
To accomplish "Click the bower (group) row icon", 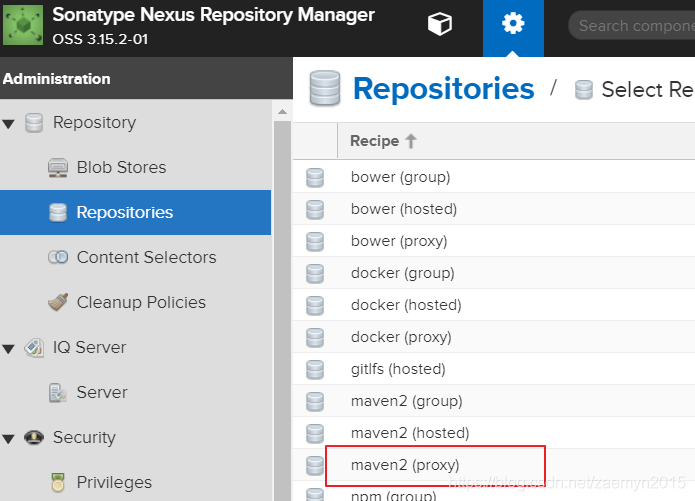I will point(315,177).
